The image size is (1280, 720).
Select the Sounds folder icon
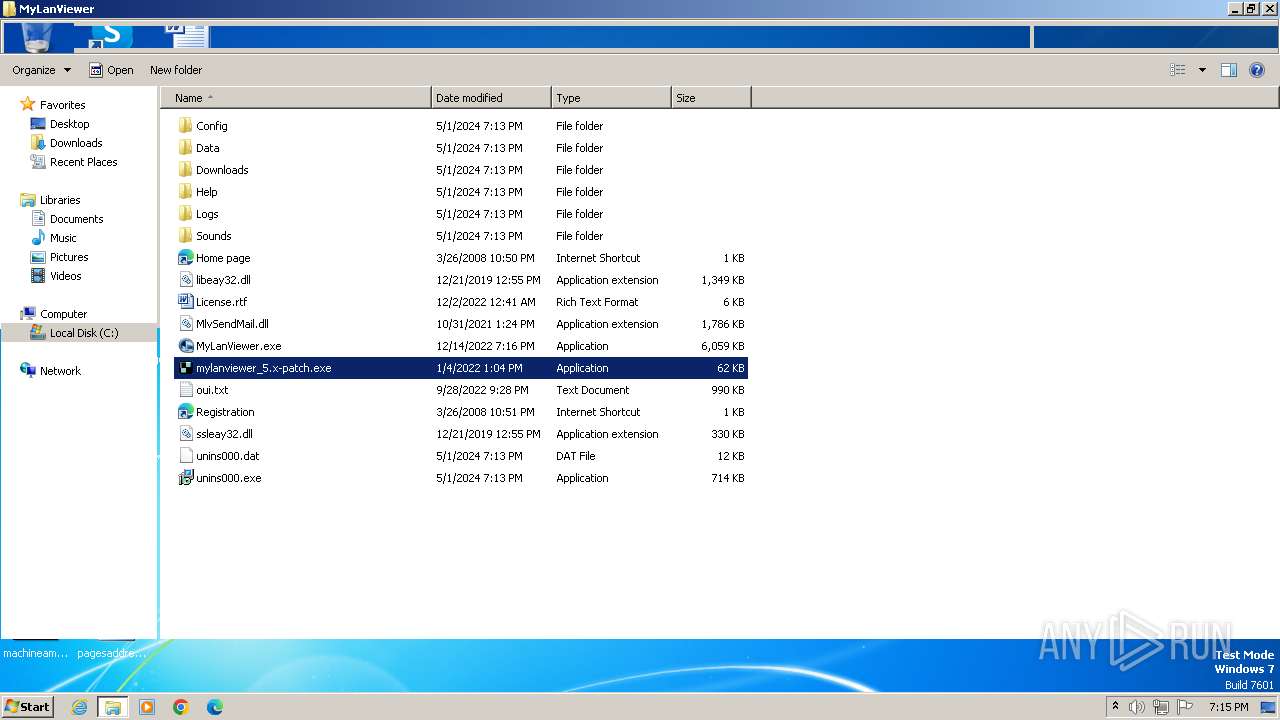tap(185, 236)
